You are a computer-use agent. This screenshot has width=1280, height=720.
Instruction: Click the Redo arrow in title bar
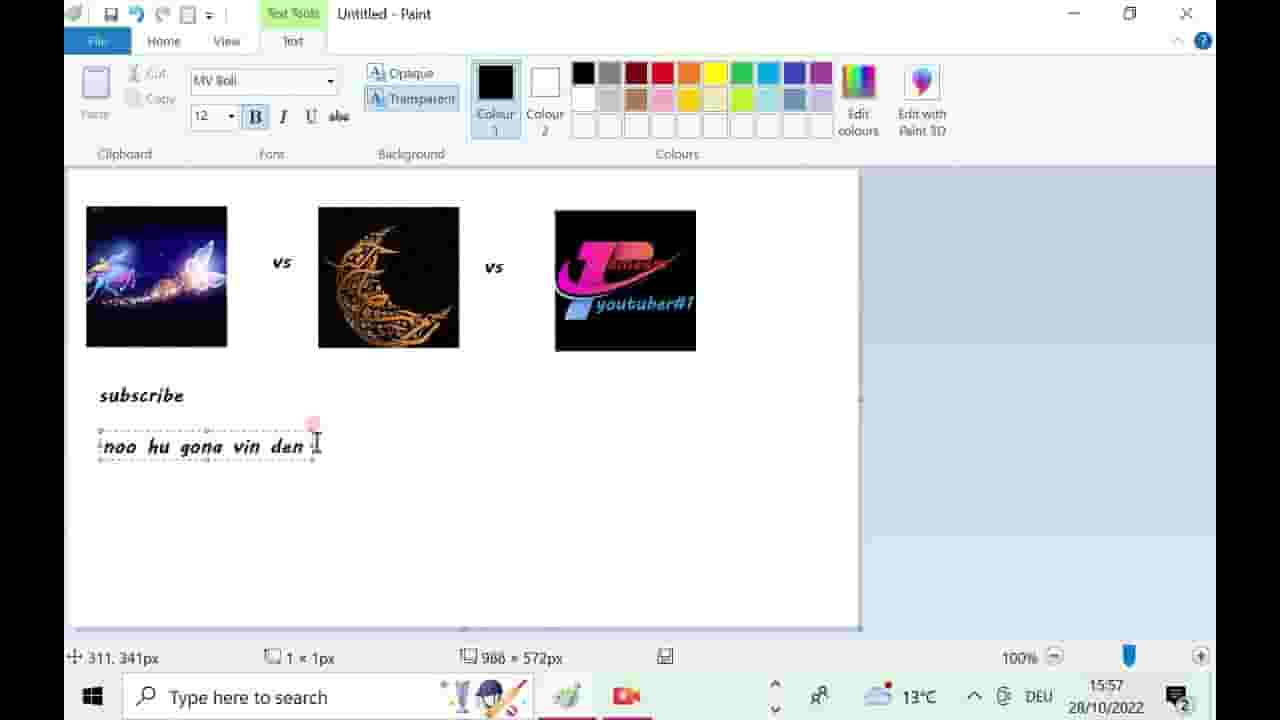click(162, 14)
